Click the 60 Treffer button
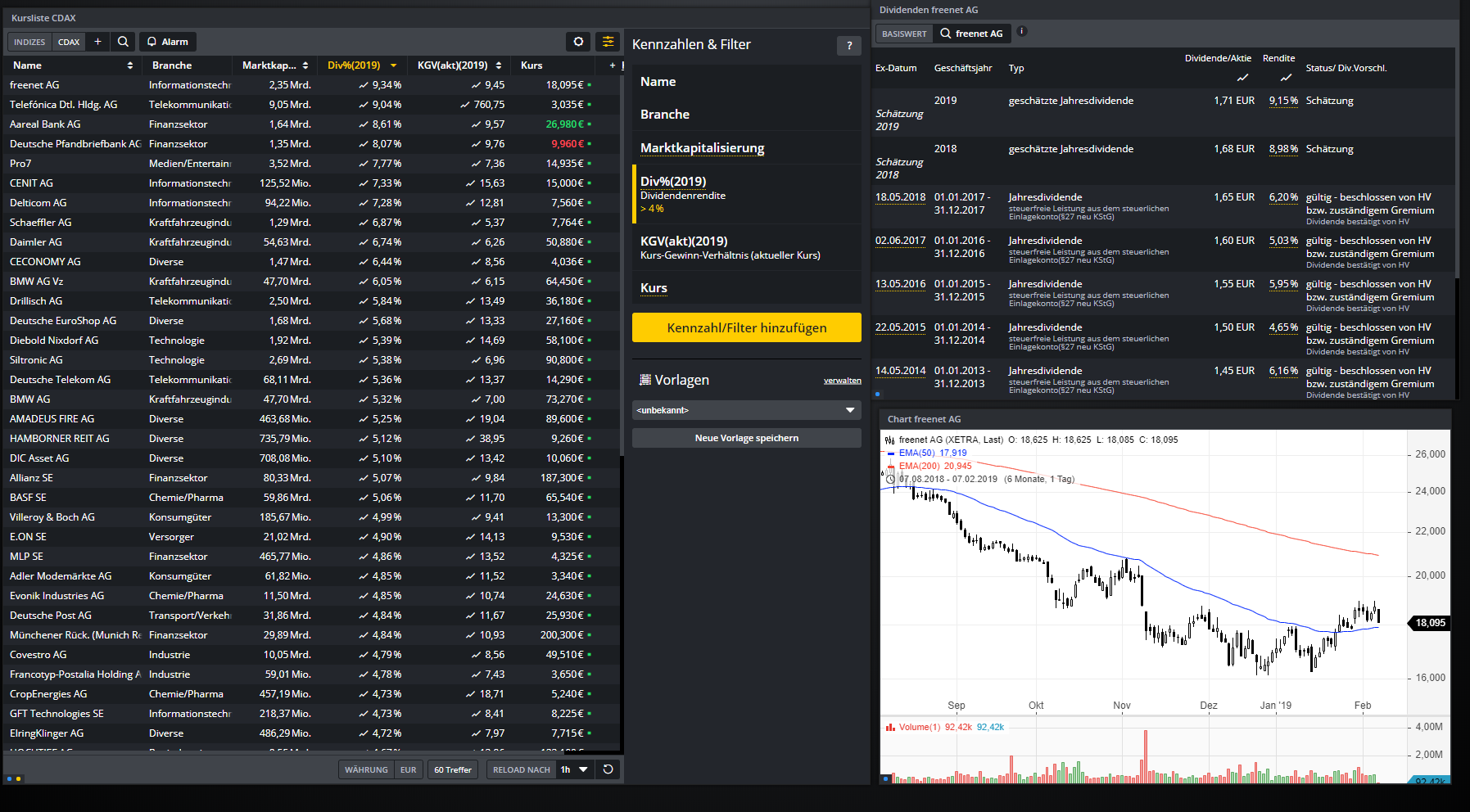 (x=453, y=769)
